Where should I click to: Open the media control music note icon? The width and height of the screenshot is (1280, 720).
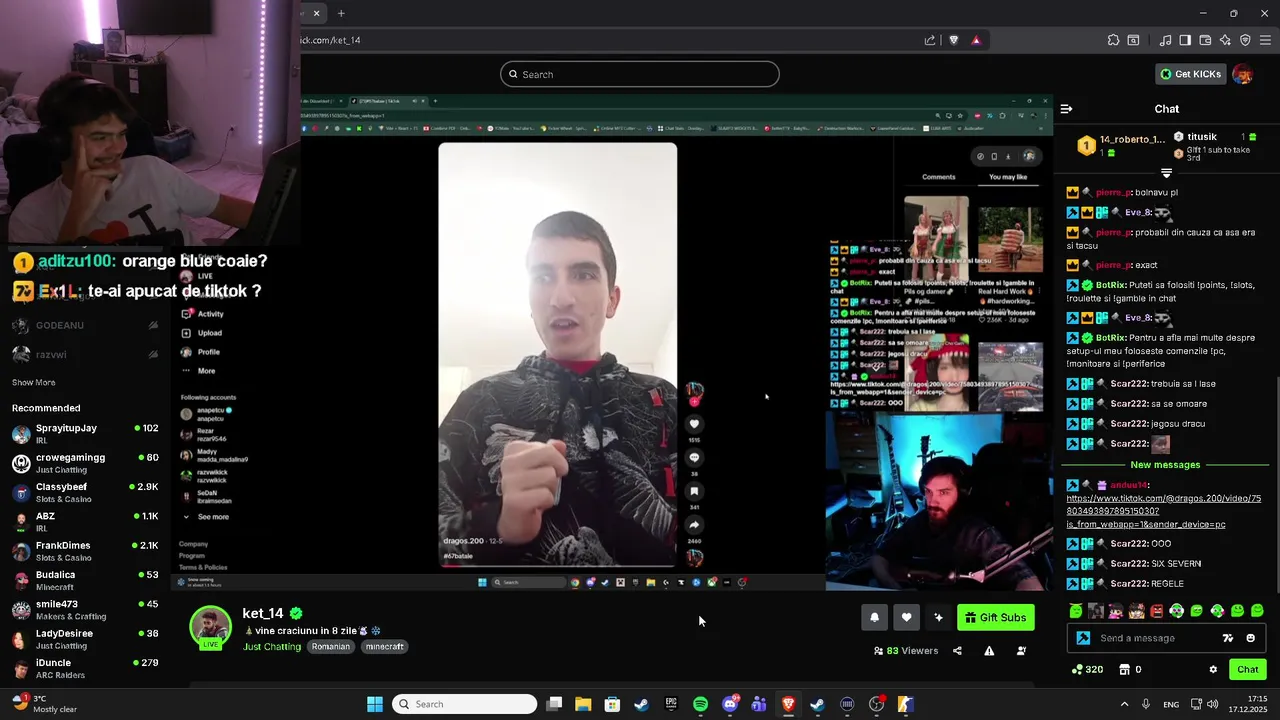click(1165, 40)
